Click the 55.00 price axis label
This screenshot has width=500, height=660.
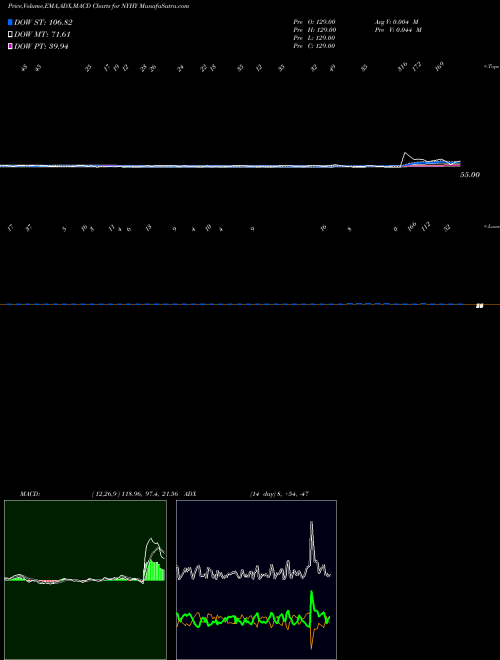coord(470,174)
